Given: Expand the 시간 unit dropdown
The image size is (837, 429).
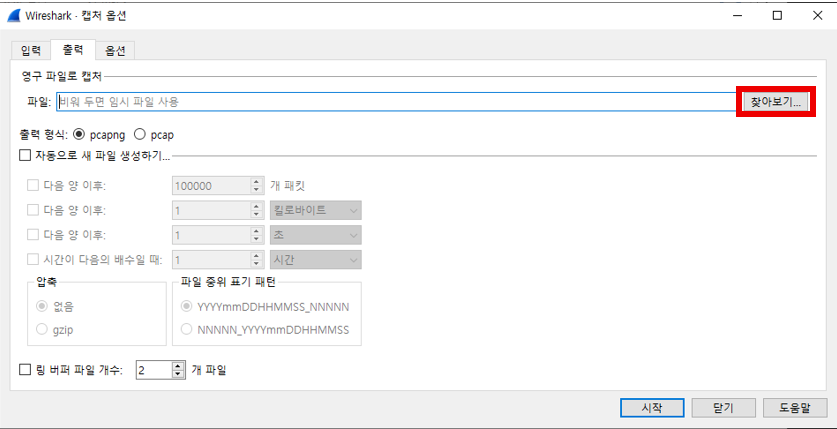Looking at the screenshot, I should 315,260.
